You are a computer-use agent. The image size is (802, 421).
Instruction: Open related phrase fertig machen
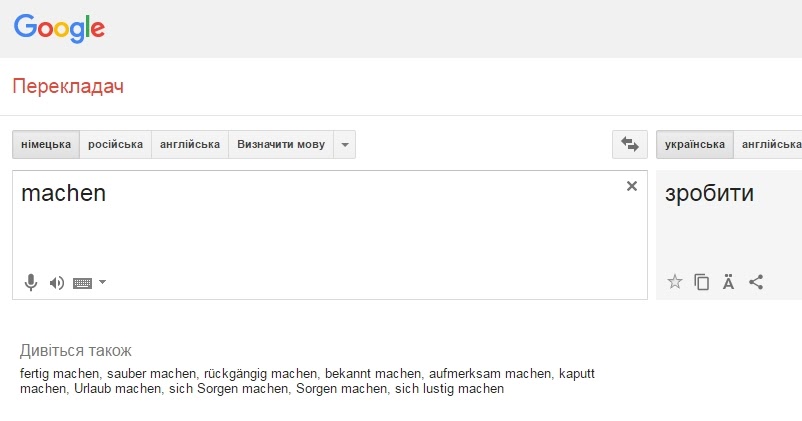coord(59,373)
